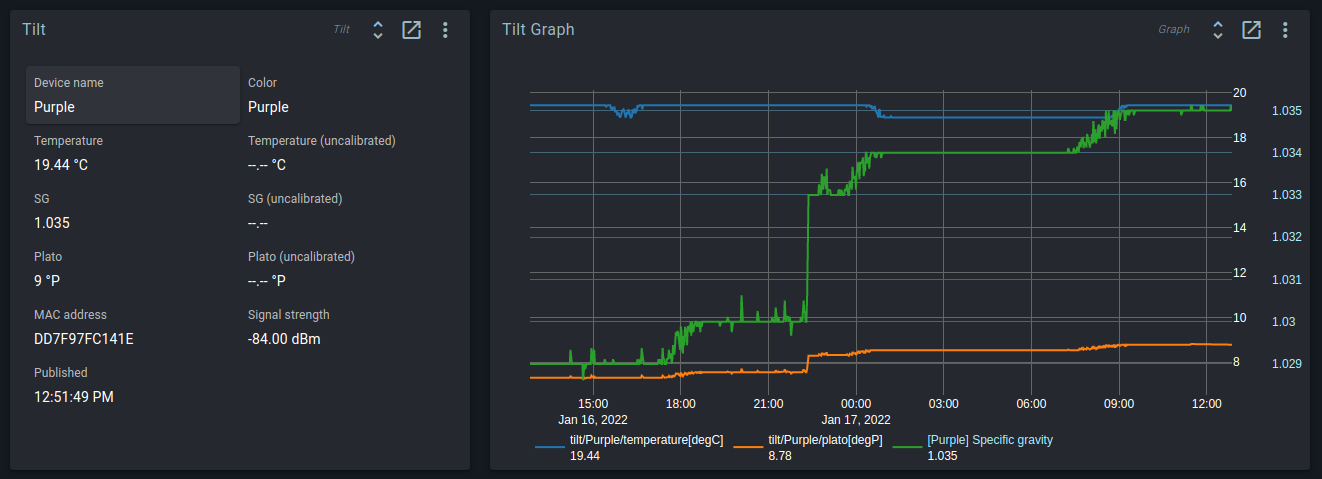Click the orange plato legend line swatch

tap(748, 448)
